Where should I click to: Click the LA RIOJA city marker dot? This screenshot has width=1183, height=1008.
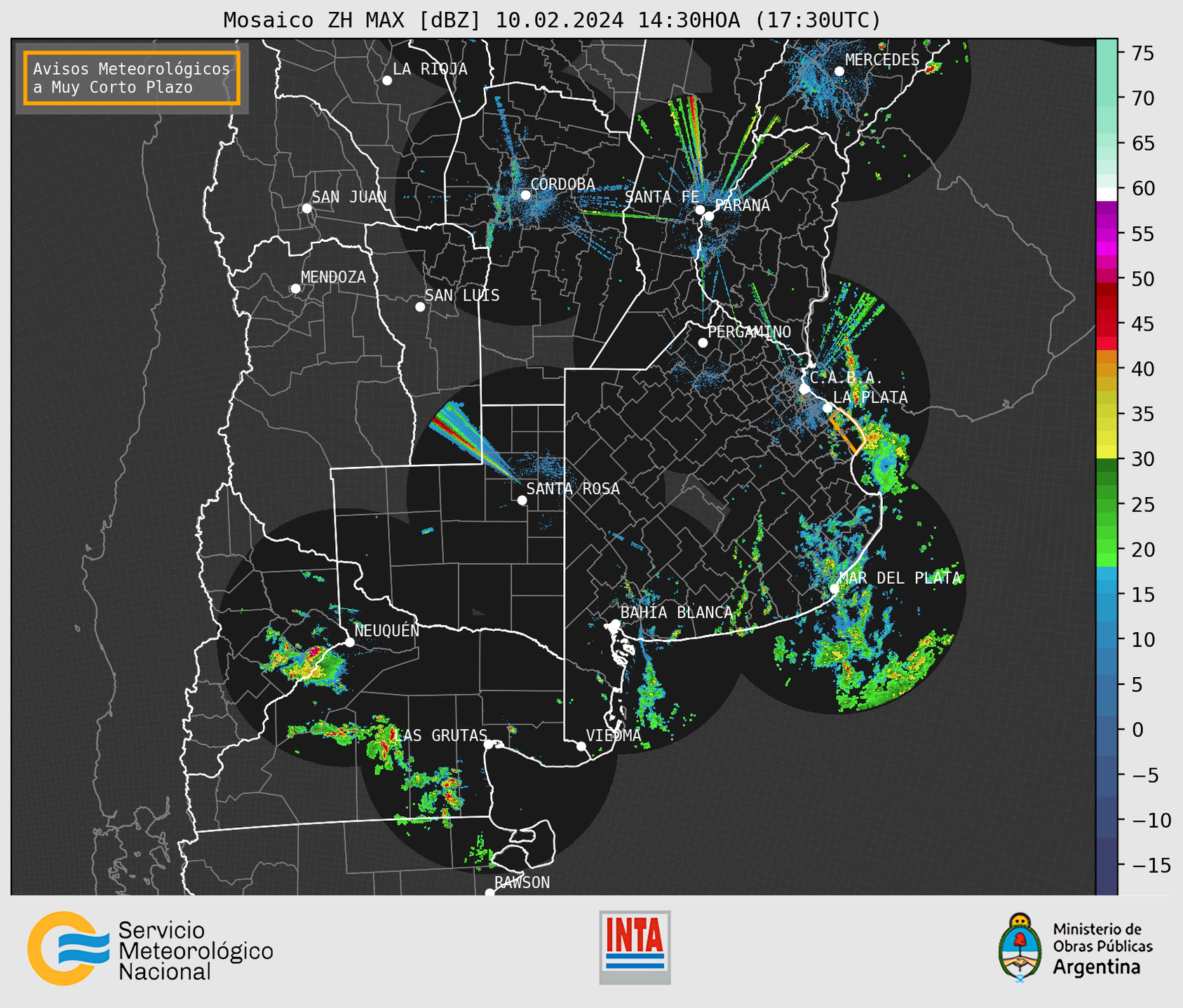tap(387, 81)
